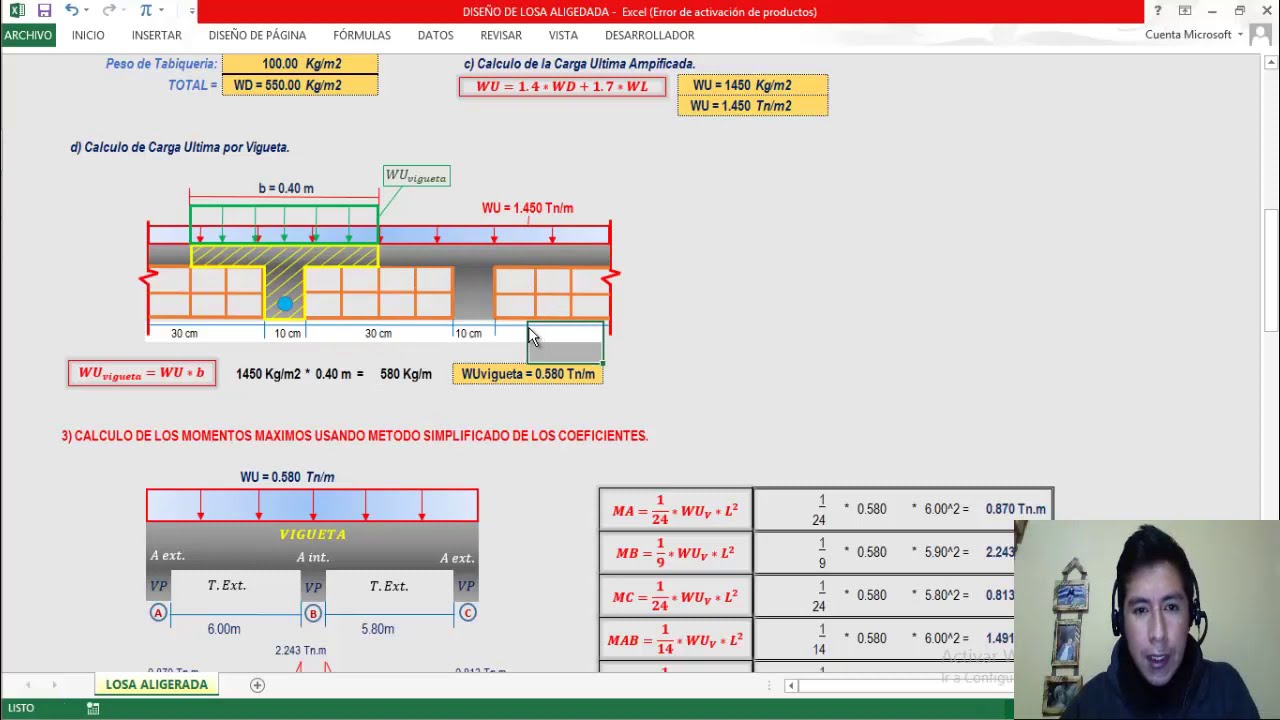Select the 100.00 Kg/m2 tabiquería cell
Image resolution: width=1280 pixels, height=720 pixels.
300,64
